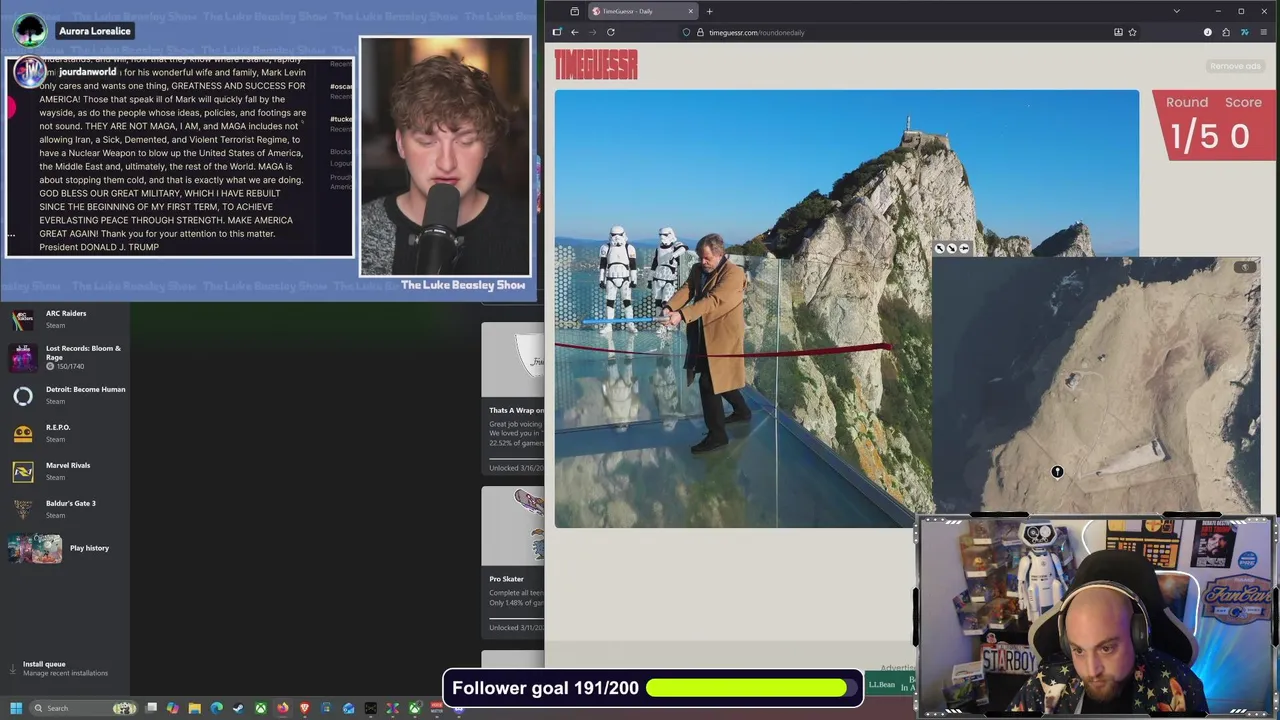The height and width of the screenshot is (720, 1280).
Task: Open Brave browser from the taskbar
Action: click(x=304, y=708)
